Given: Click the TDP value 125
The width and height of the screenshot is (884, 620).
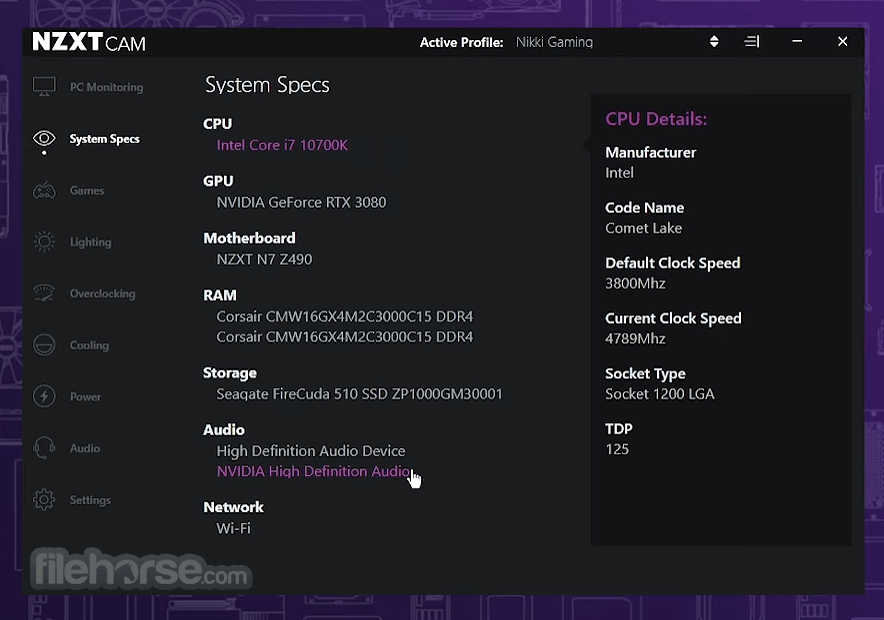Looking at the screenshot, I should click(x=617, y=449).
